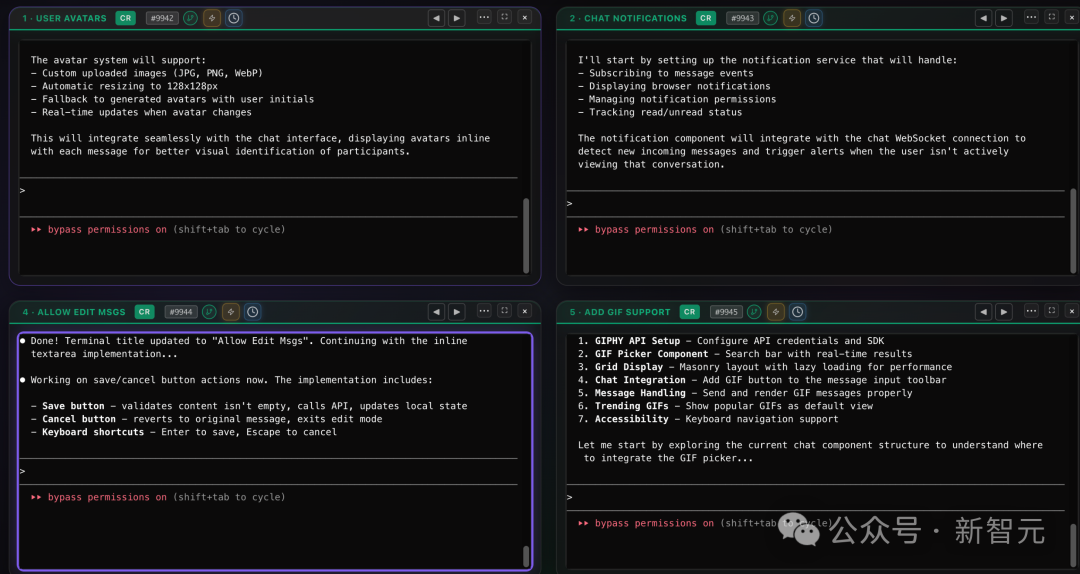
Task: Click the #9942 issue tag
Action: pyautogui.click(x=163, y=18)
